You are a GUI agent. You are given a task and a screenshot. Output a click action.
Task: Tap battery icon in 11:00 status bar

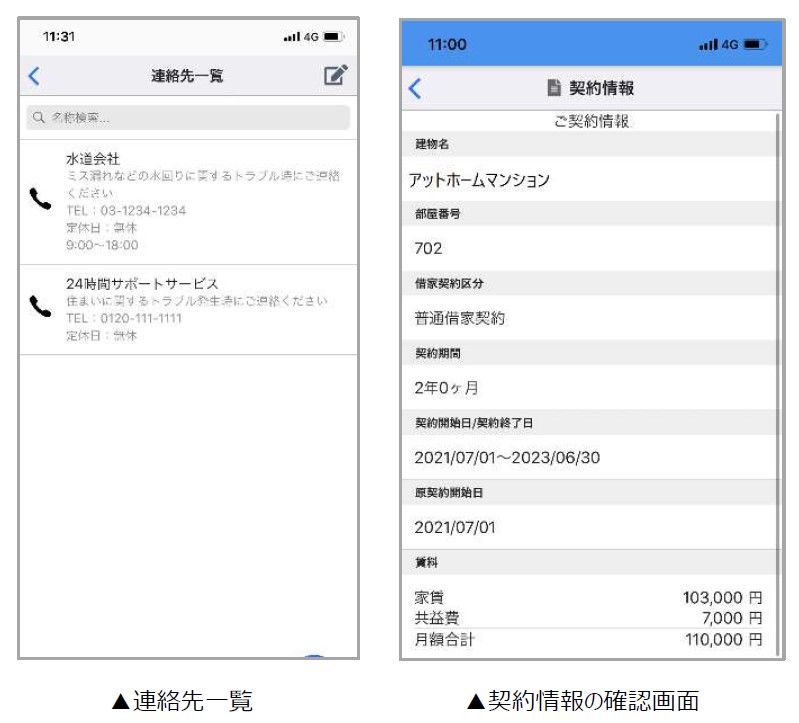tap(755, 45)
